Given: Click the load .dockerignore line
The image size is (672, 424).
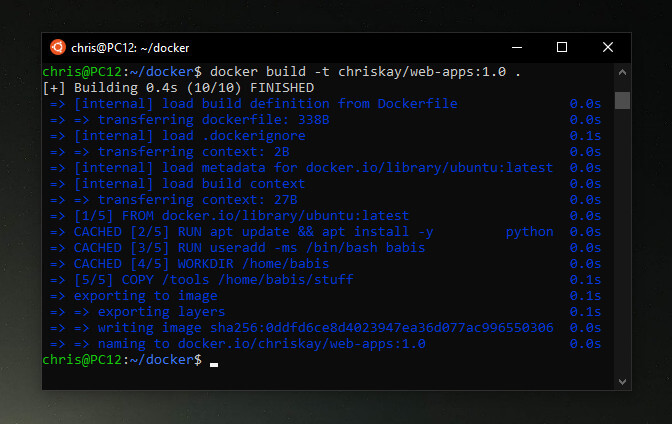Looking at the screenshot, I should click(x=325, y=136).
